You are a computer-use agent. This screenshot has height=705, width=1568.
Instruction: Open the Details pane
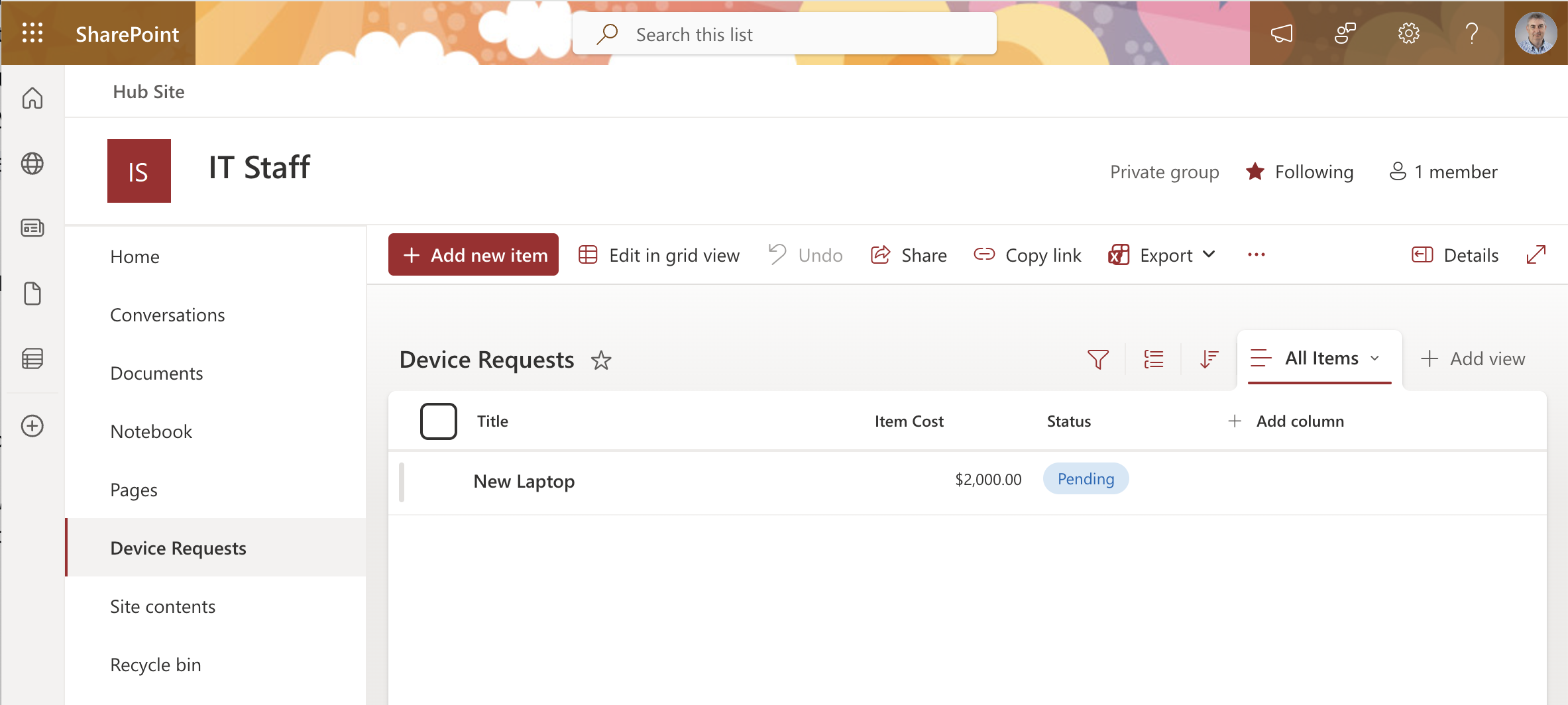tap(1455, 255)
